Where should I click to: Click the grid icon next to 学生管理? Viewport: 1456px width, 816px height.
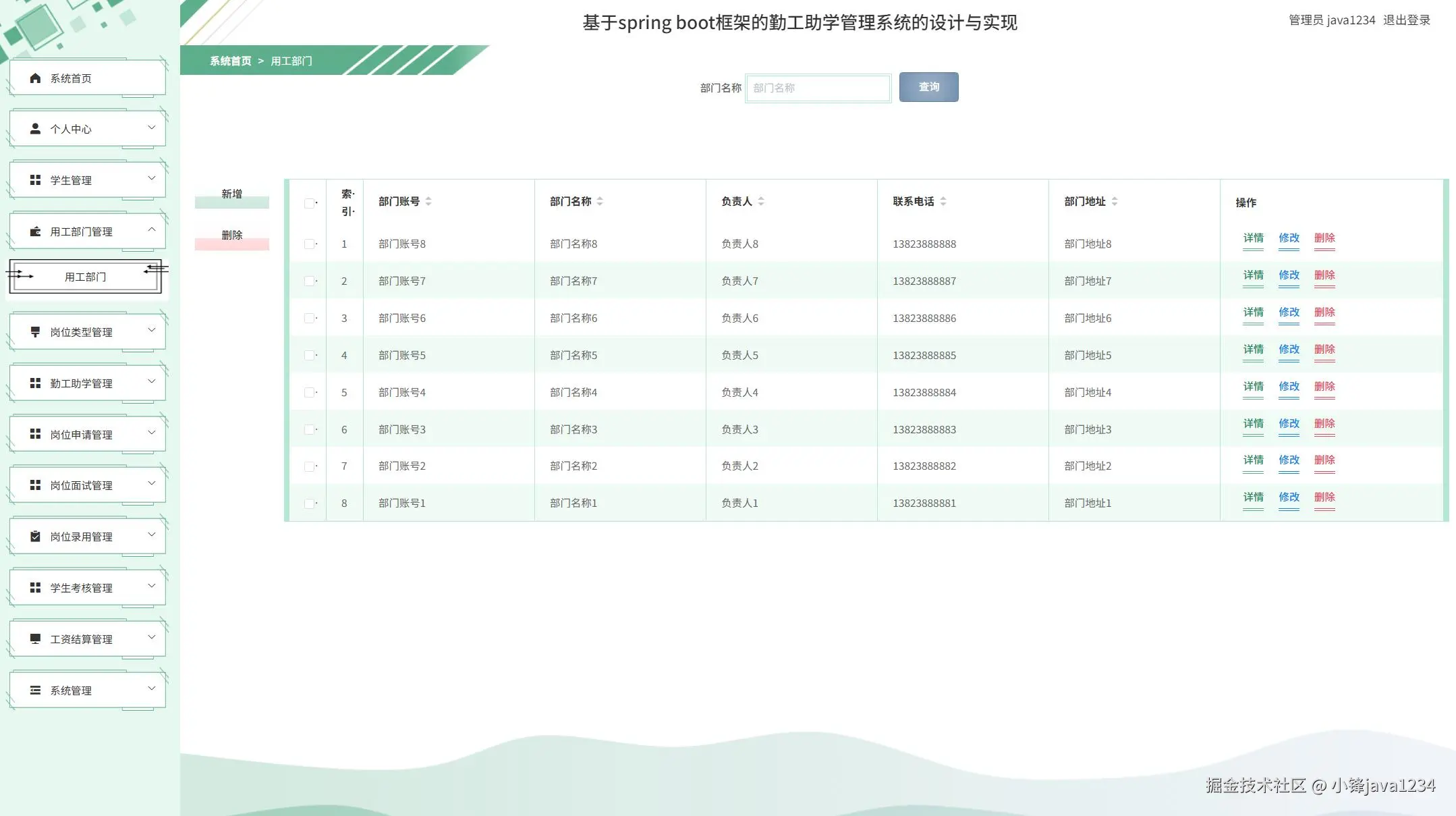click(x=35, y=180)
